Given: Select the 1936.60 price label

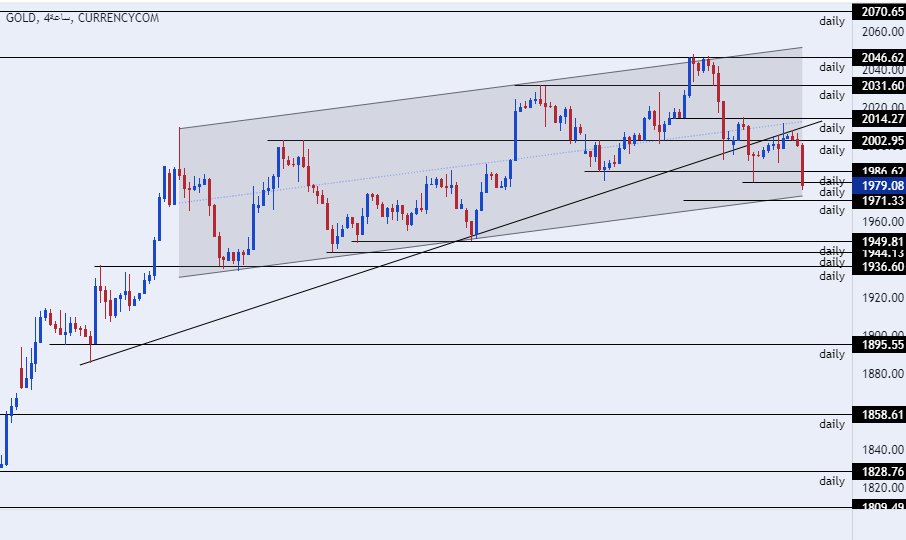Looking at the screenshot, I should coord(877,267).
